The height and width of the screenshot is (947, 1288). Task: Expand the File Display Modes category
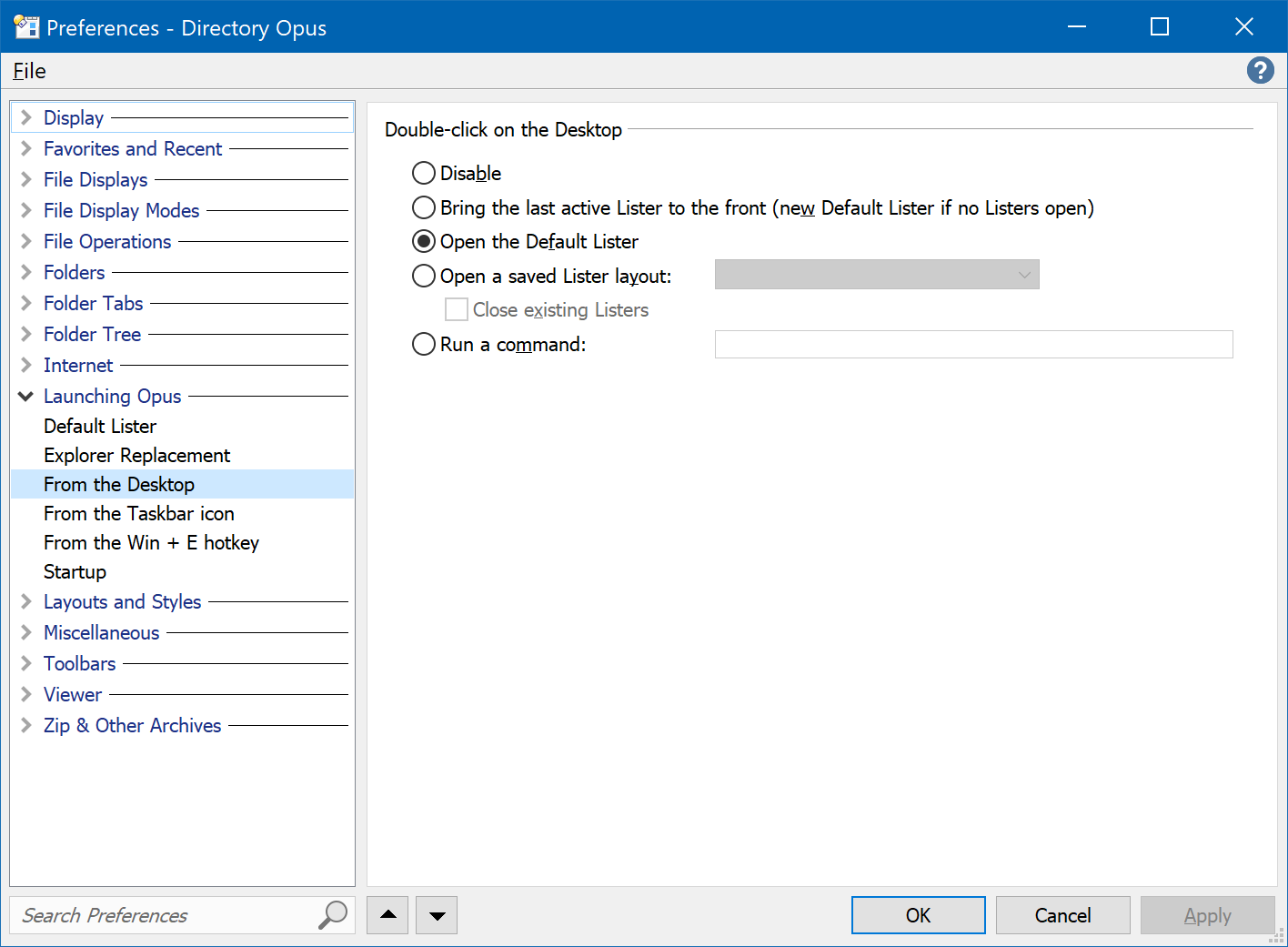pos(26,210)
